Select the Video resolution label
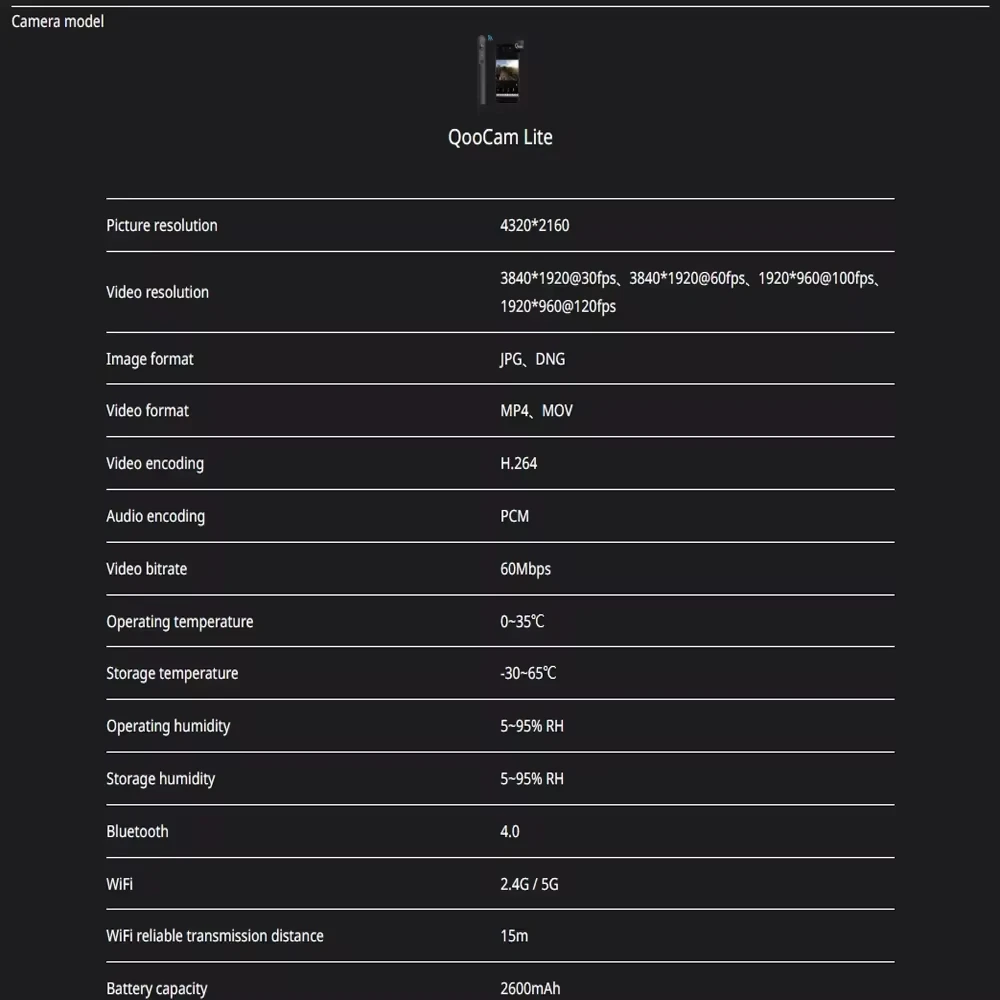This screenshot has width=1000, height=1000. pos(158,292)
